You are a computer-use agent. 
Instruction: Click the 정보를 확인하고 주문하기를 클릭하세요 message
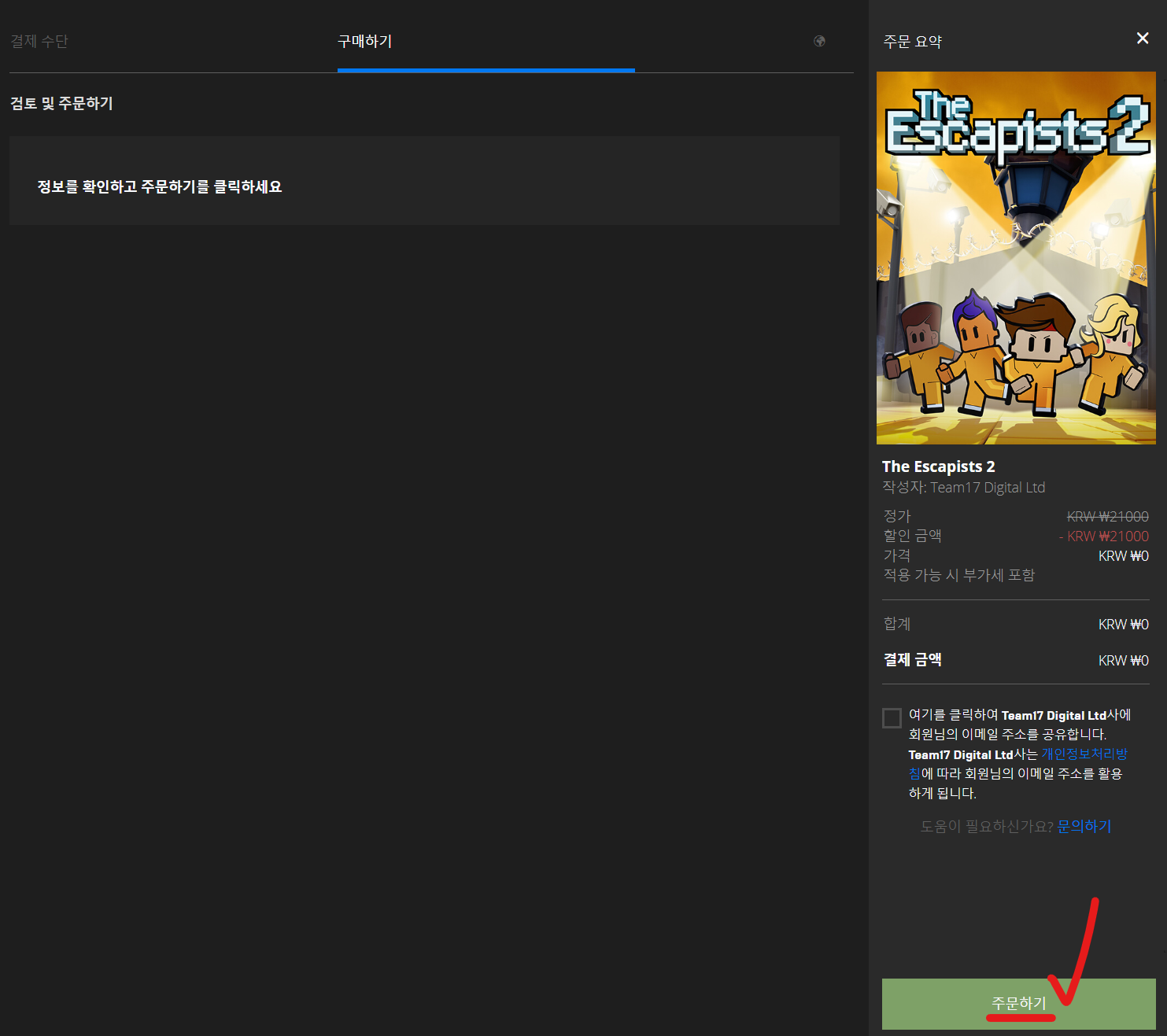point(160,186)
